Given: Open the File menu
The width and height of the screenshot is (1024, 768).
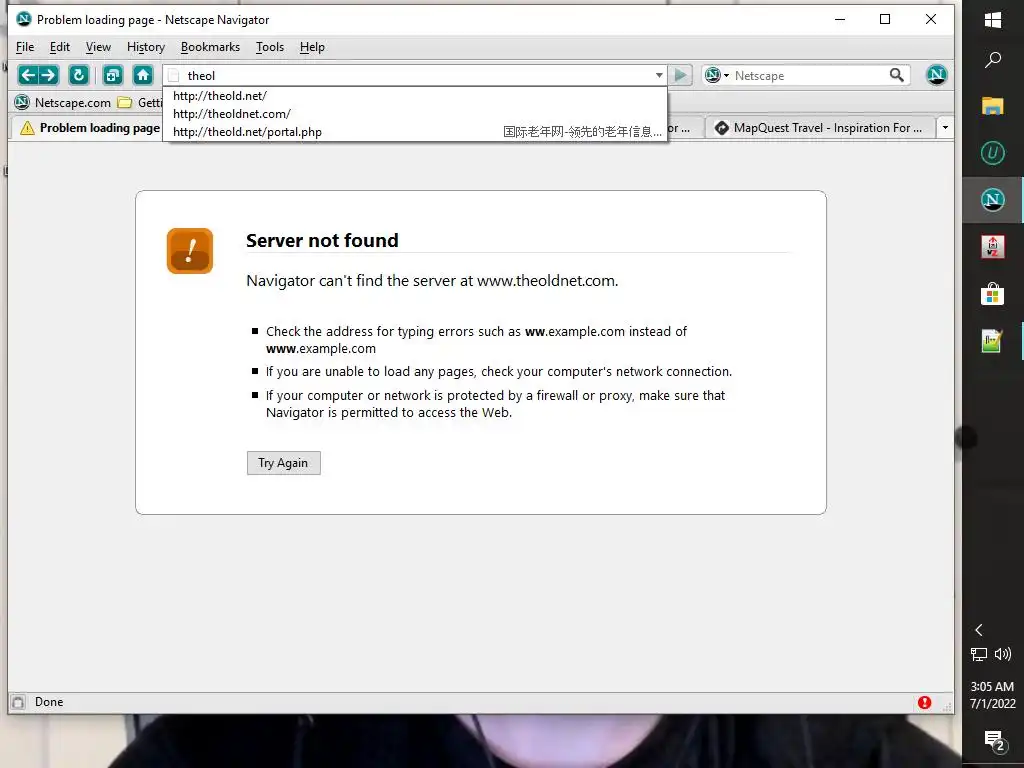Looking at the screenshot, I should [x=25, y=47].
